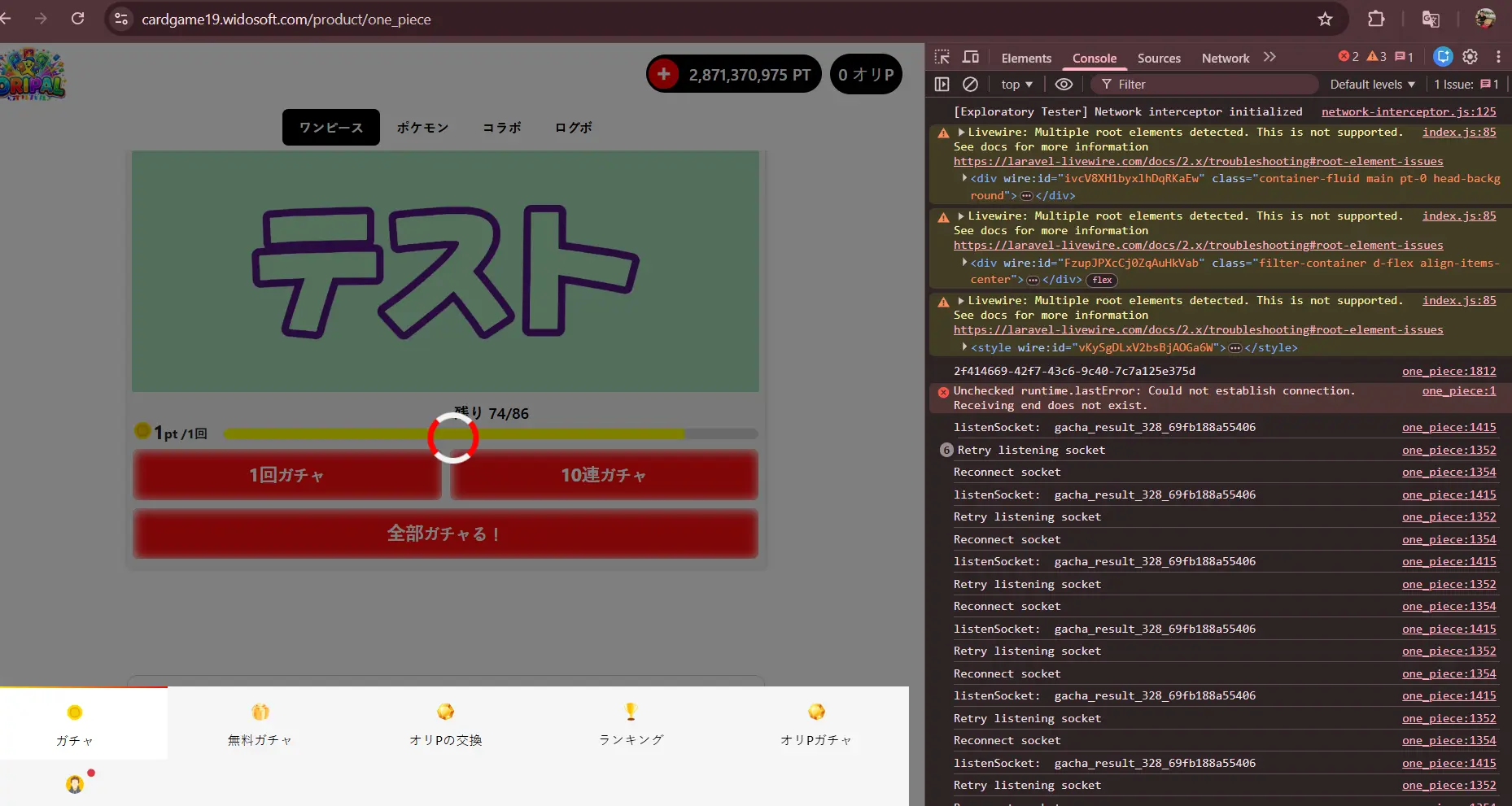This screenshot has width=1512, height=806.
Task: View site information icon in address bar
Action: [x=121, y=19]
